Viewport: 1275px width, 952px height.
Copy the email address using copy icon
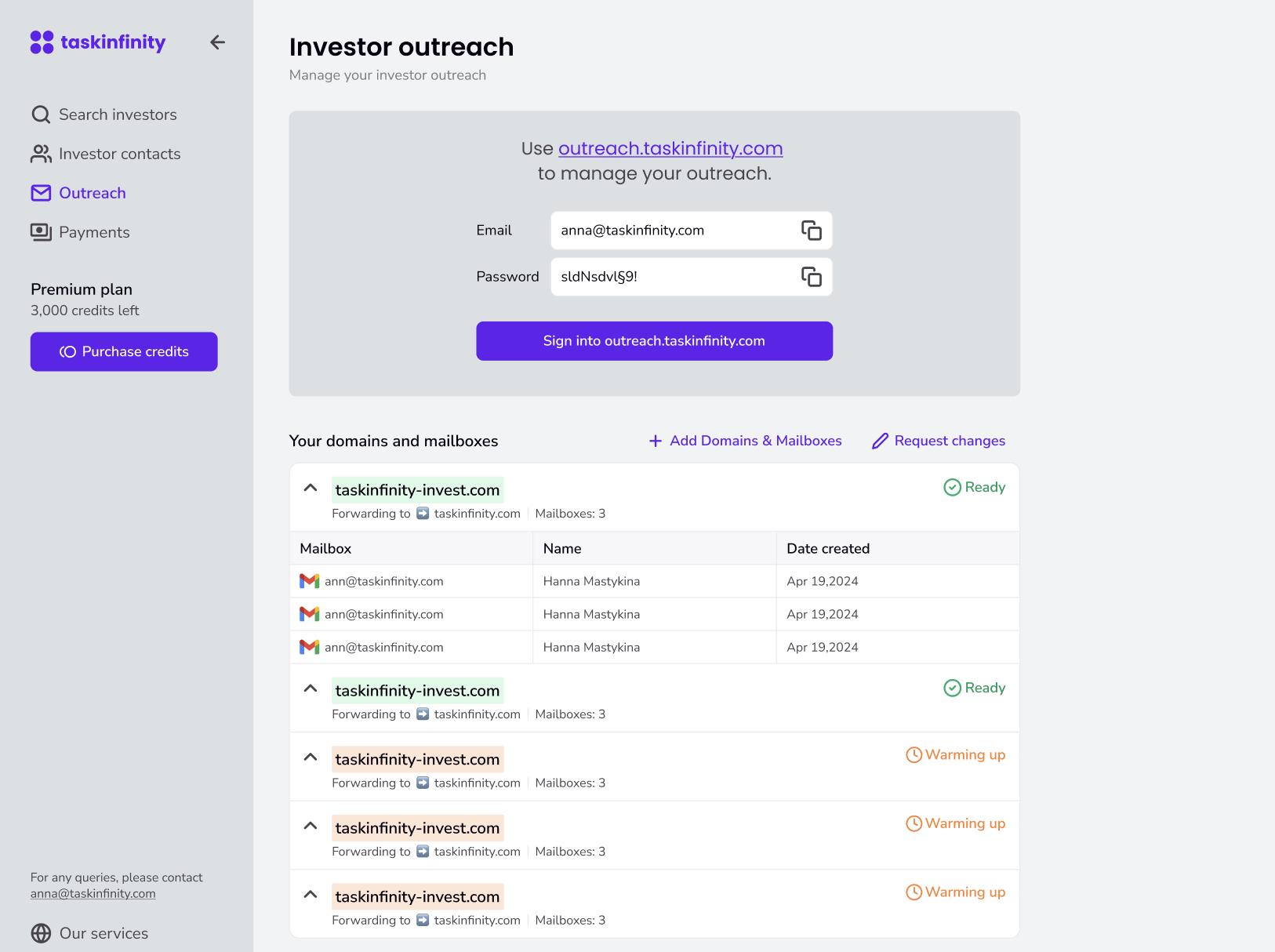click(x=811, y=231)
